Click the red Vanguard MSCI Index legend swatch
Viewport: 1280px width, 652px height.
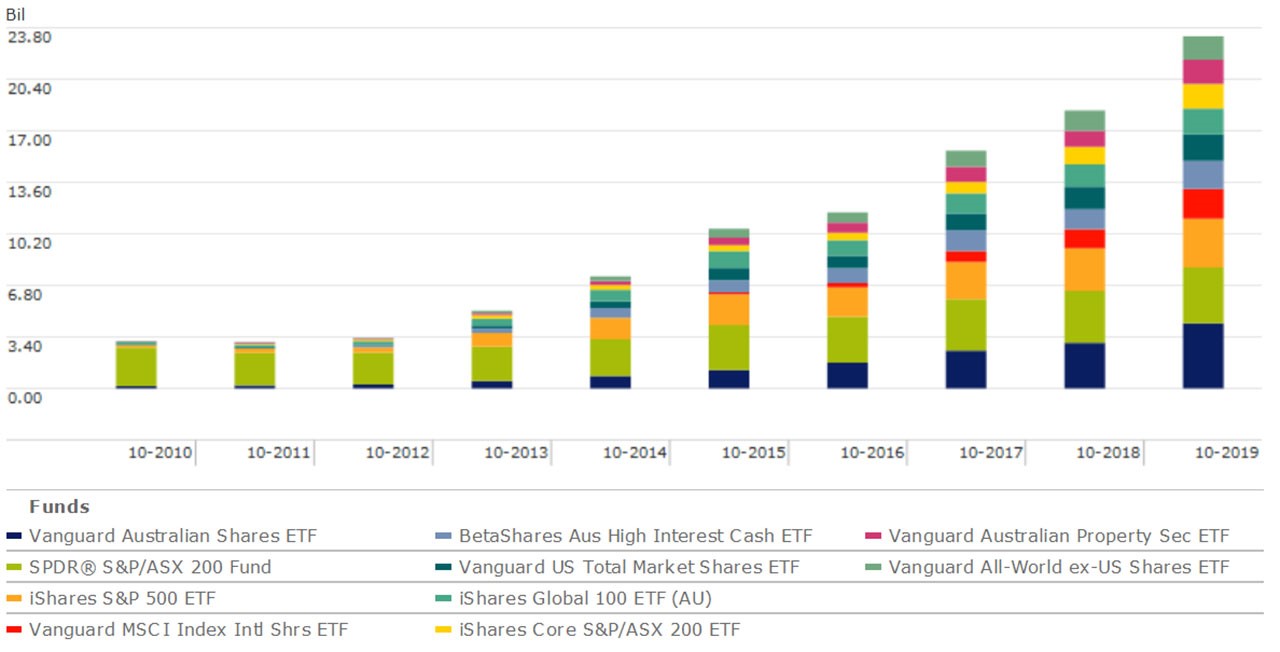click(x=12, y=630)
